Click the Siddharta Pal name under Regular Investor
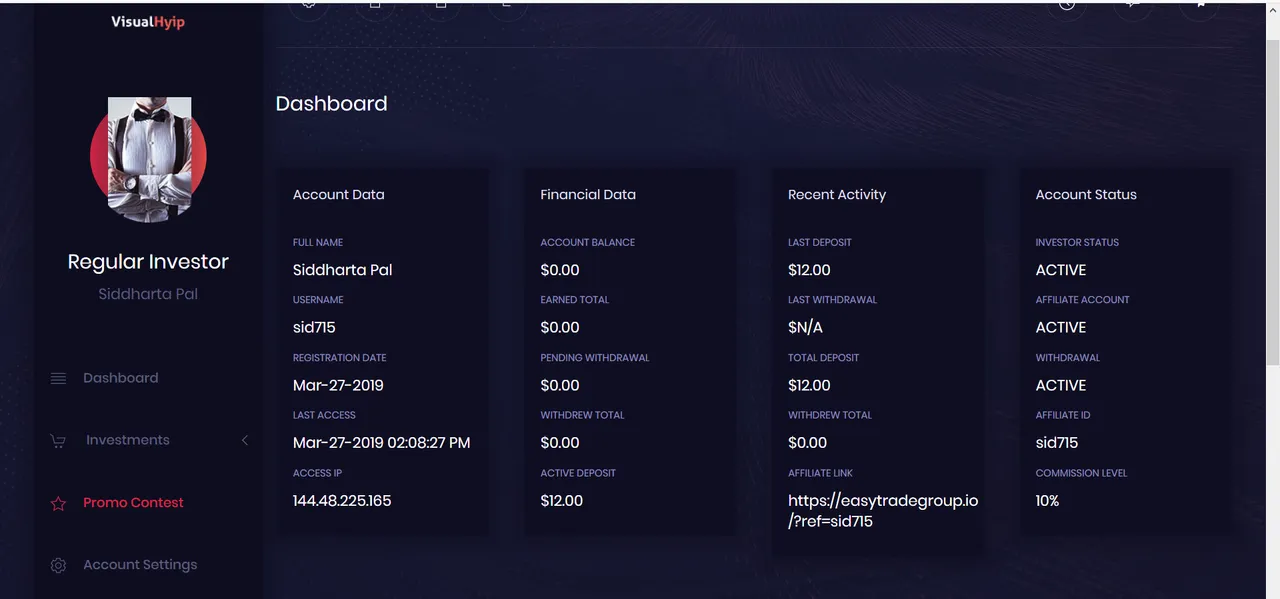1280x599 pixels. coord(148,294)
